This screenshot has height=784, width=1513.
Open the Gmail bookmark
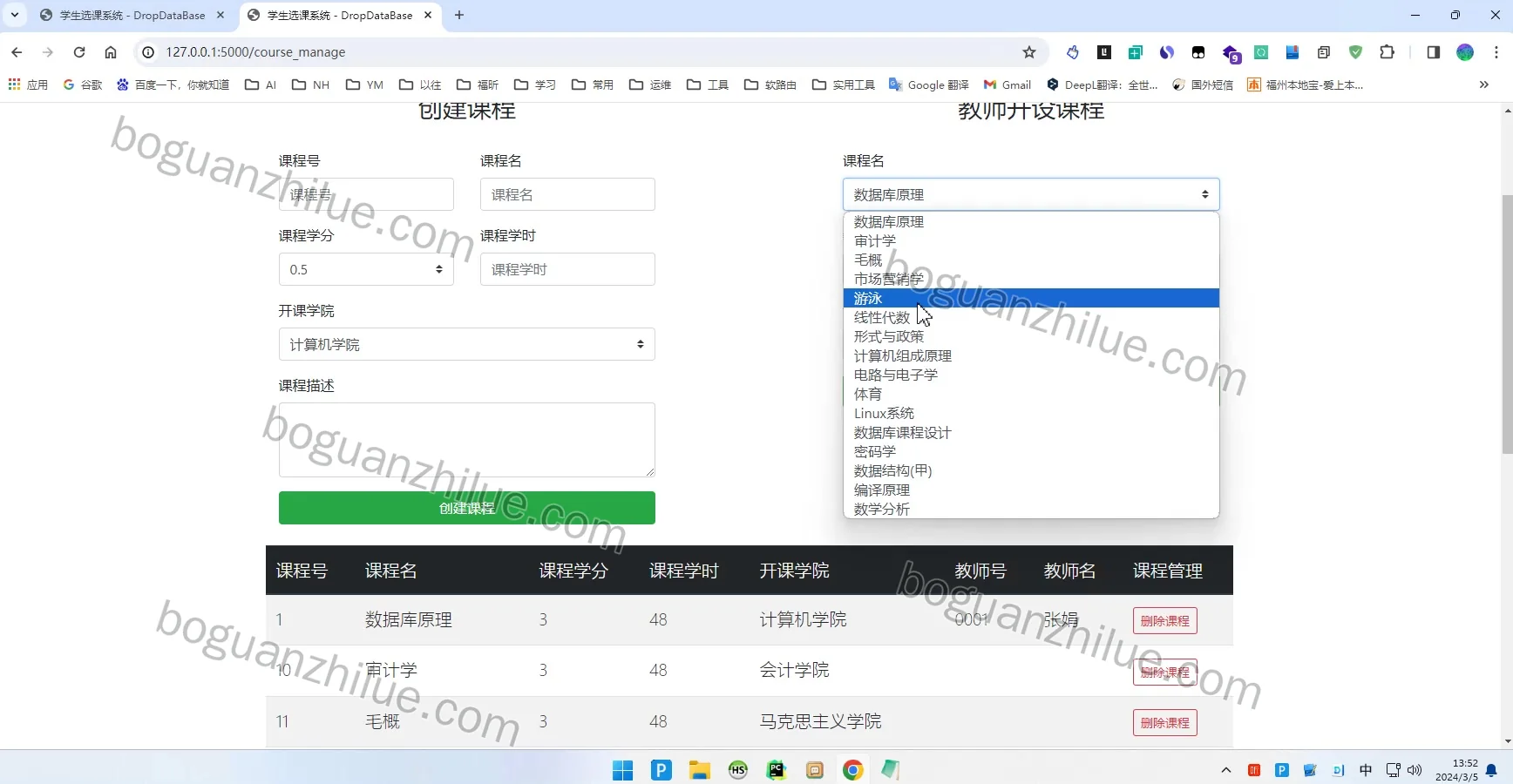coord(1008,84)
